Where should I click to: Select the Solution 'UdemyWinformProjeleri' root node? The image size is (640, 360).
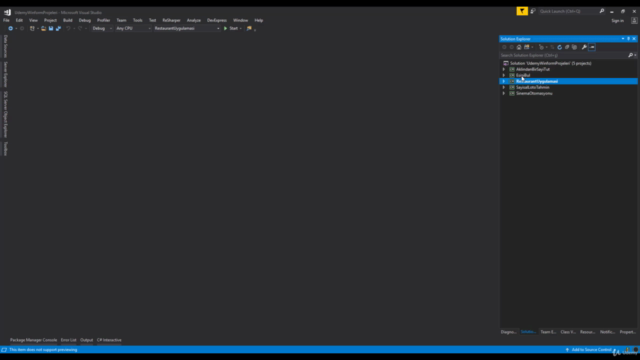pos(550,63)
